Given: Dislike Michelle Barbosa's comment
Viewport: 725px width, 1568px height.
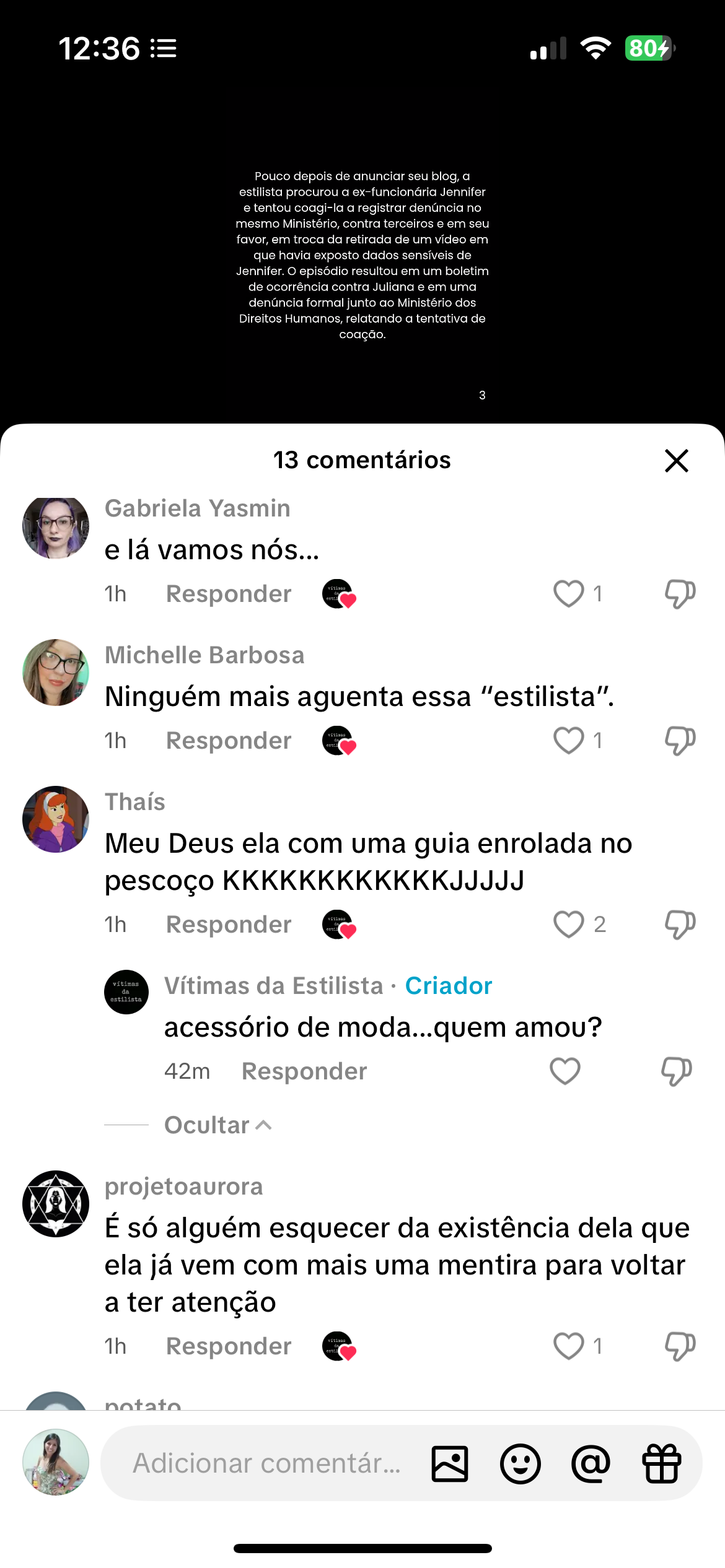Looking at the screenshot, I should click(680, 740).
